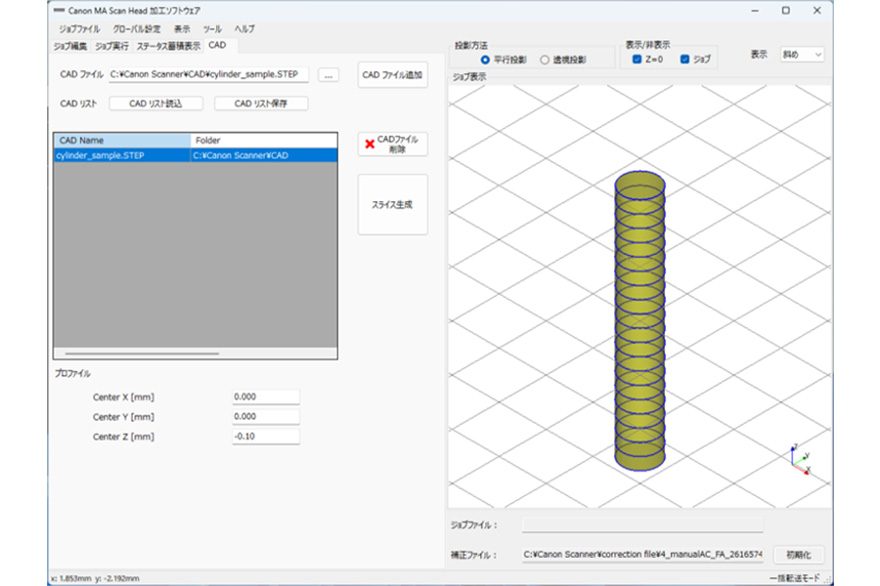Click the horizontal scrollbar in CAD list
This screenshot has width=880, height=586.
[x=142, y=353]
